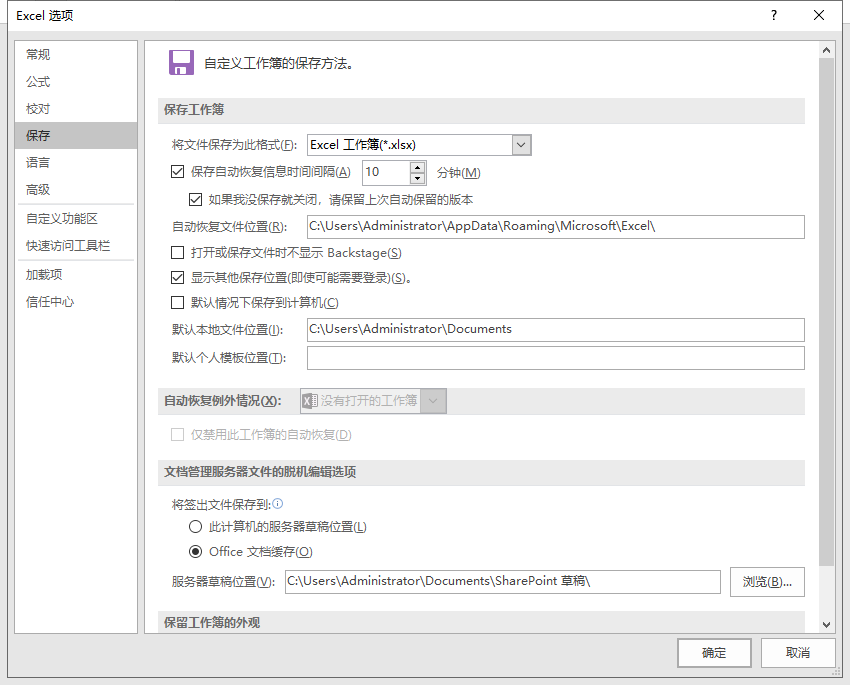850x685 pixels.
Task: Click the 取消 button
Action: pyautogui.click(x=798, y=652)
